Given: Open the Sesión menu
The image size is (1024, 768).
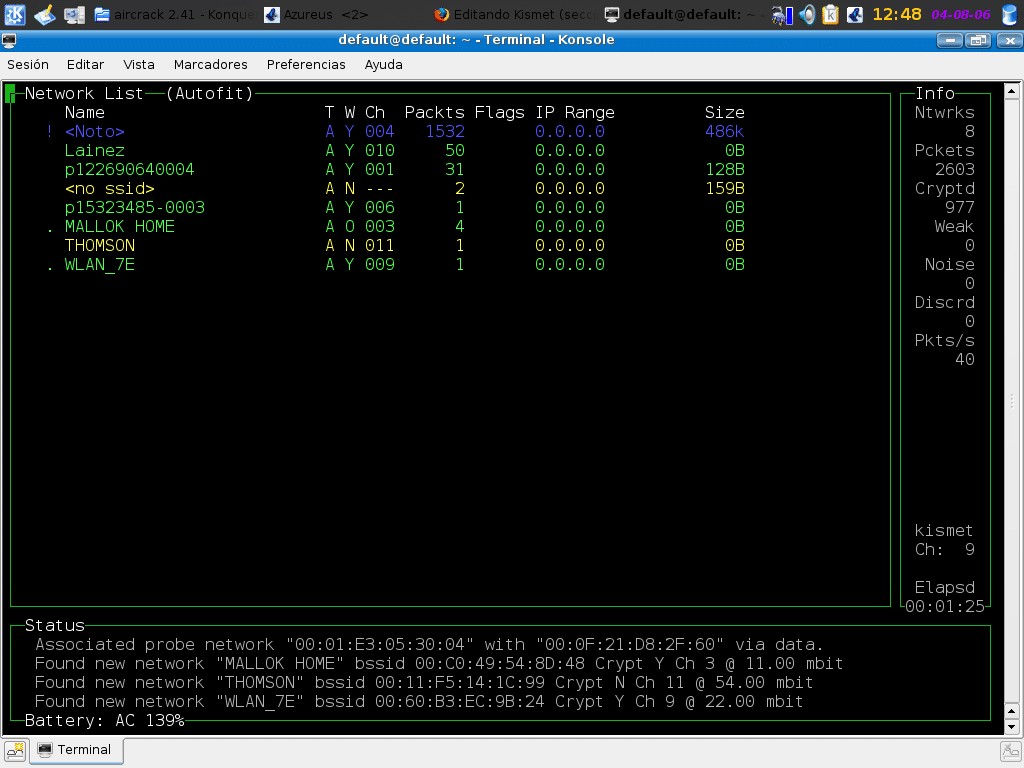Looking at the screenshot, I should click(x=28, y=64).
